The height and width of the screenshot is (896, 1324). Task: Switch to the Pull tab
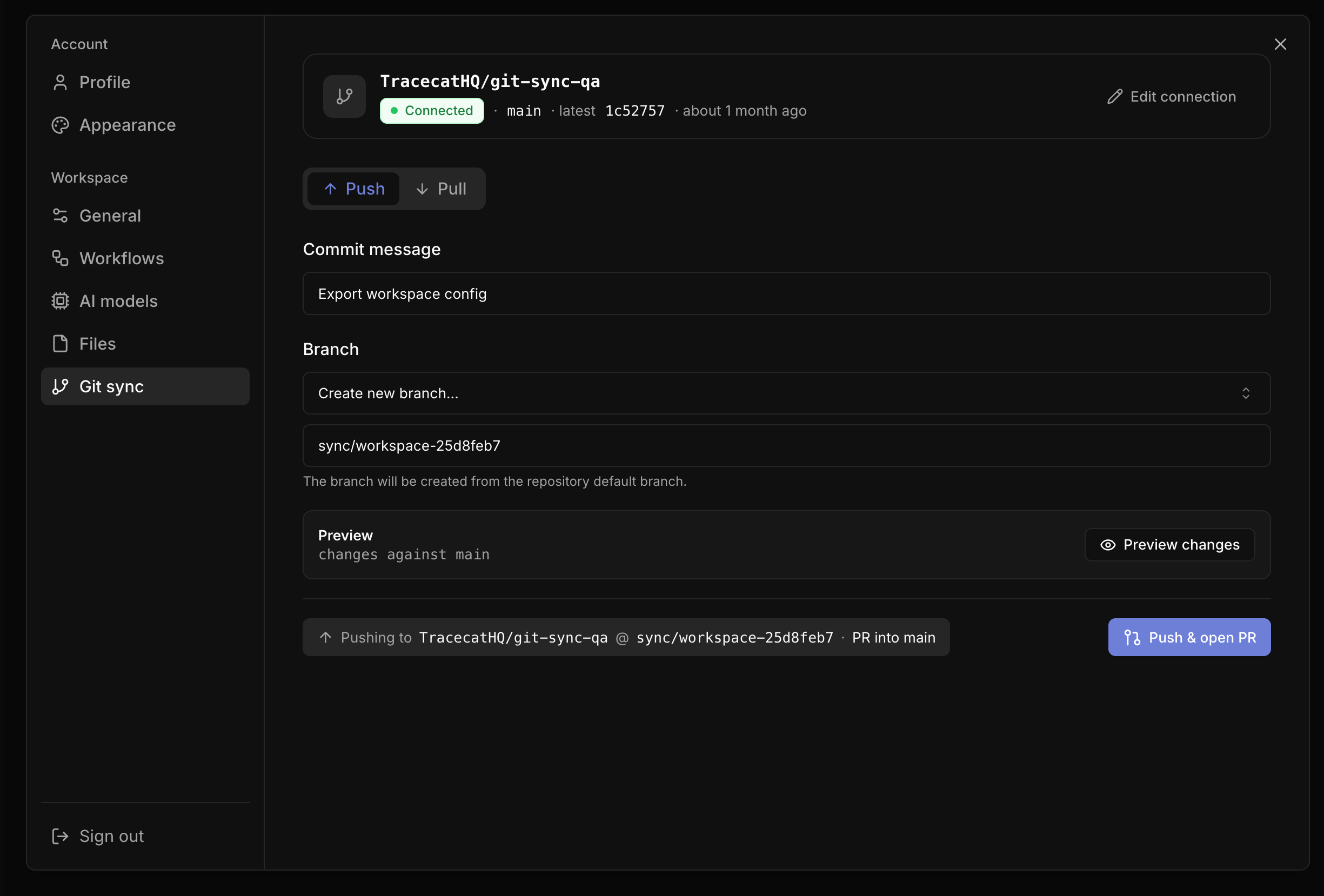(x=441, y=189)
